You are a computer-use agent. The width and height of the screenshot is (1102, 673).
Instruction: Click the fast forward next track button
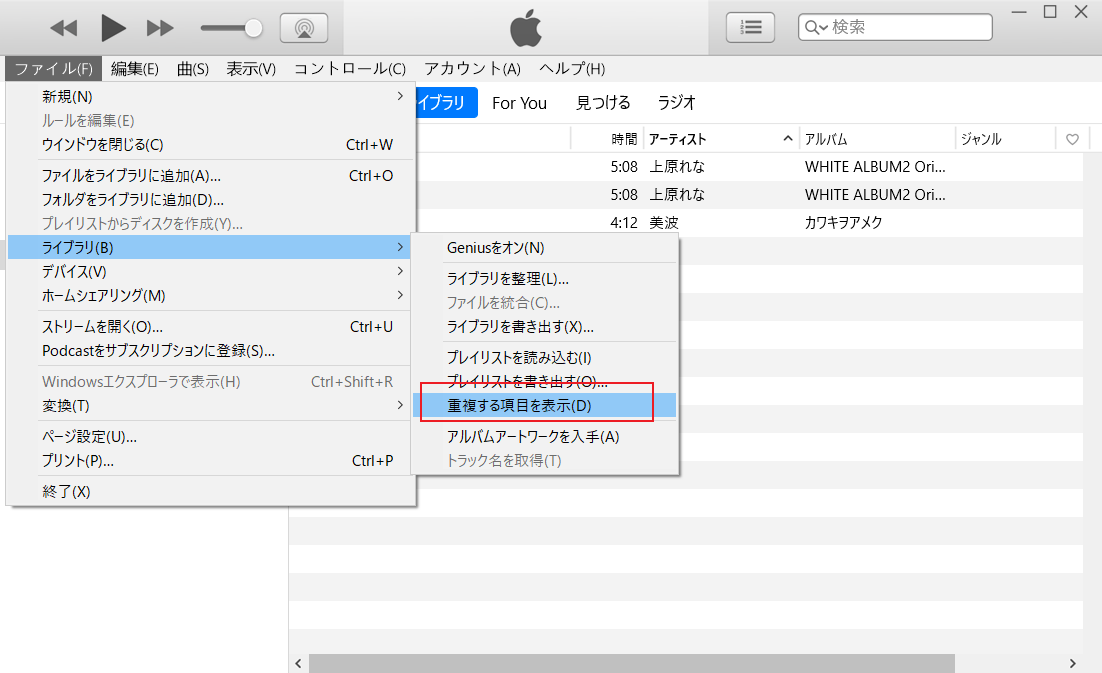pos(160,28)
